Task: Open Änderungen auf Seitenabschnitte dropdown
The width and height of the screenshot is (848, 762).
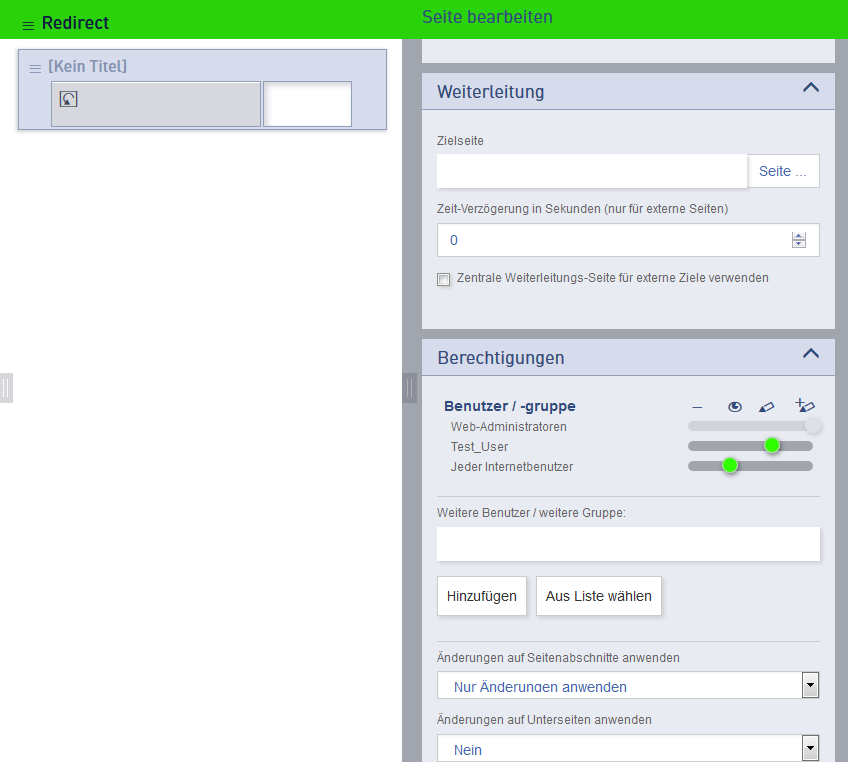Action: (x=810, y=685)
